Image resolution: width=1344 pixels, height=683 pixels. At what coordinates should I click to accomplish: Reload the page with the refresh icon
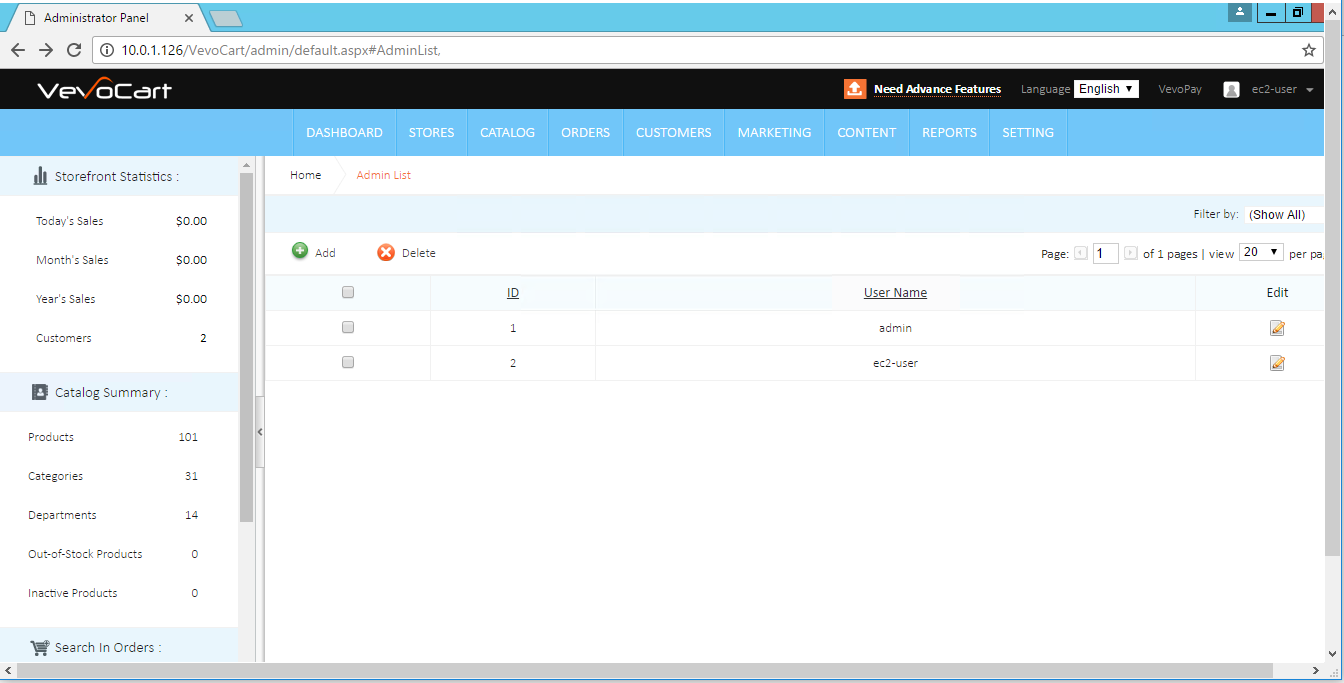pyautogui.click(x=74, y=50)
